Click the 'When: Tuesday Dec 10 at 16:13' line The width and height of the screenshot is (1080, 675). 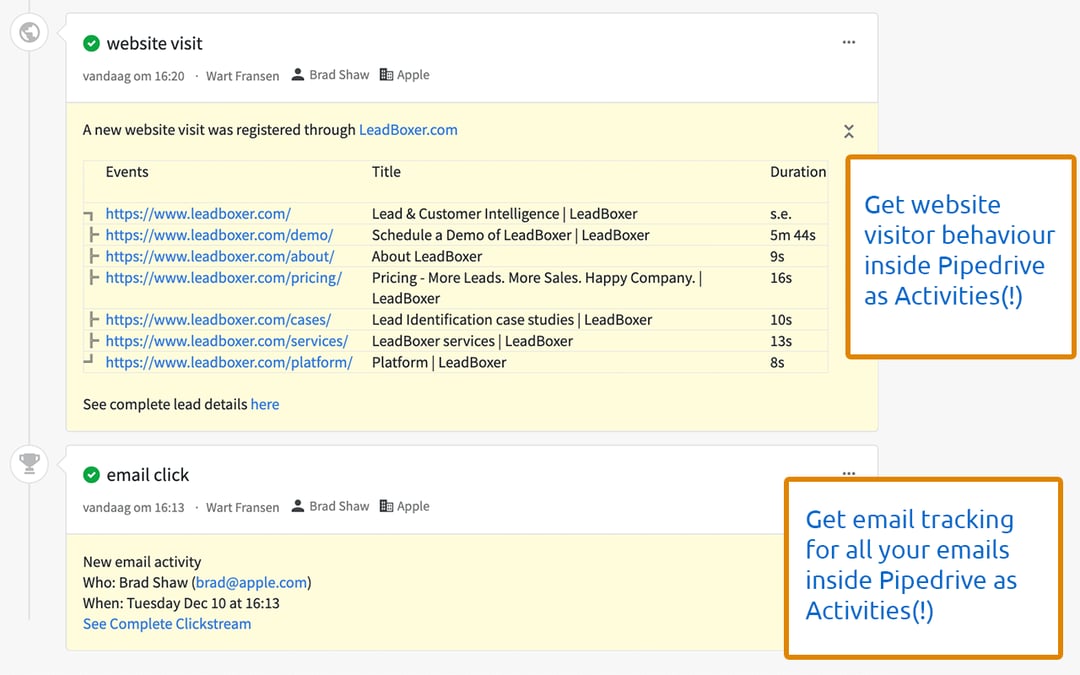point(181,603)
